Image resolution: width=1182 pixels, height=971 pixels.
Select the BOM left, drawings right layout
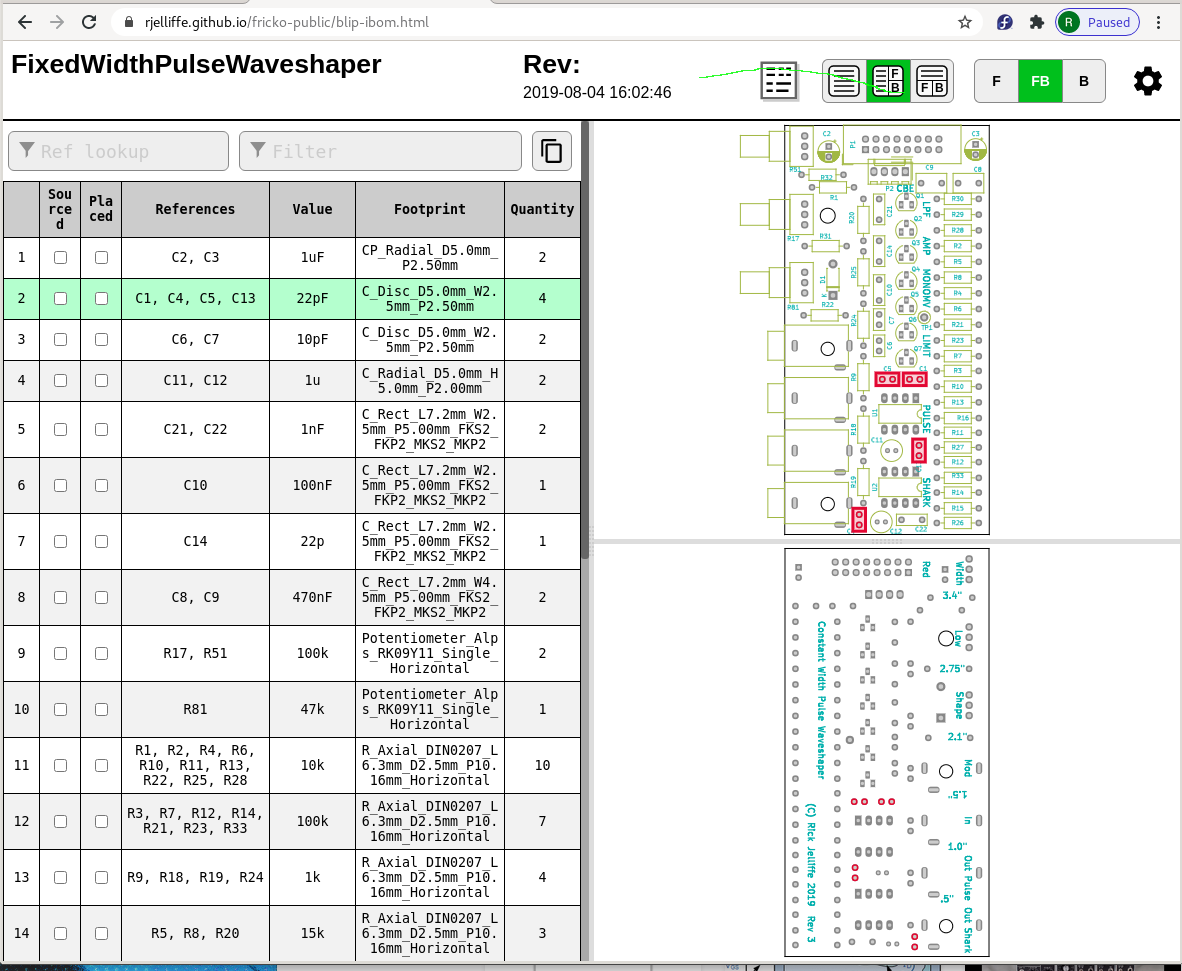(888, 81)
